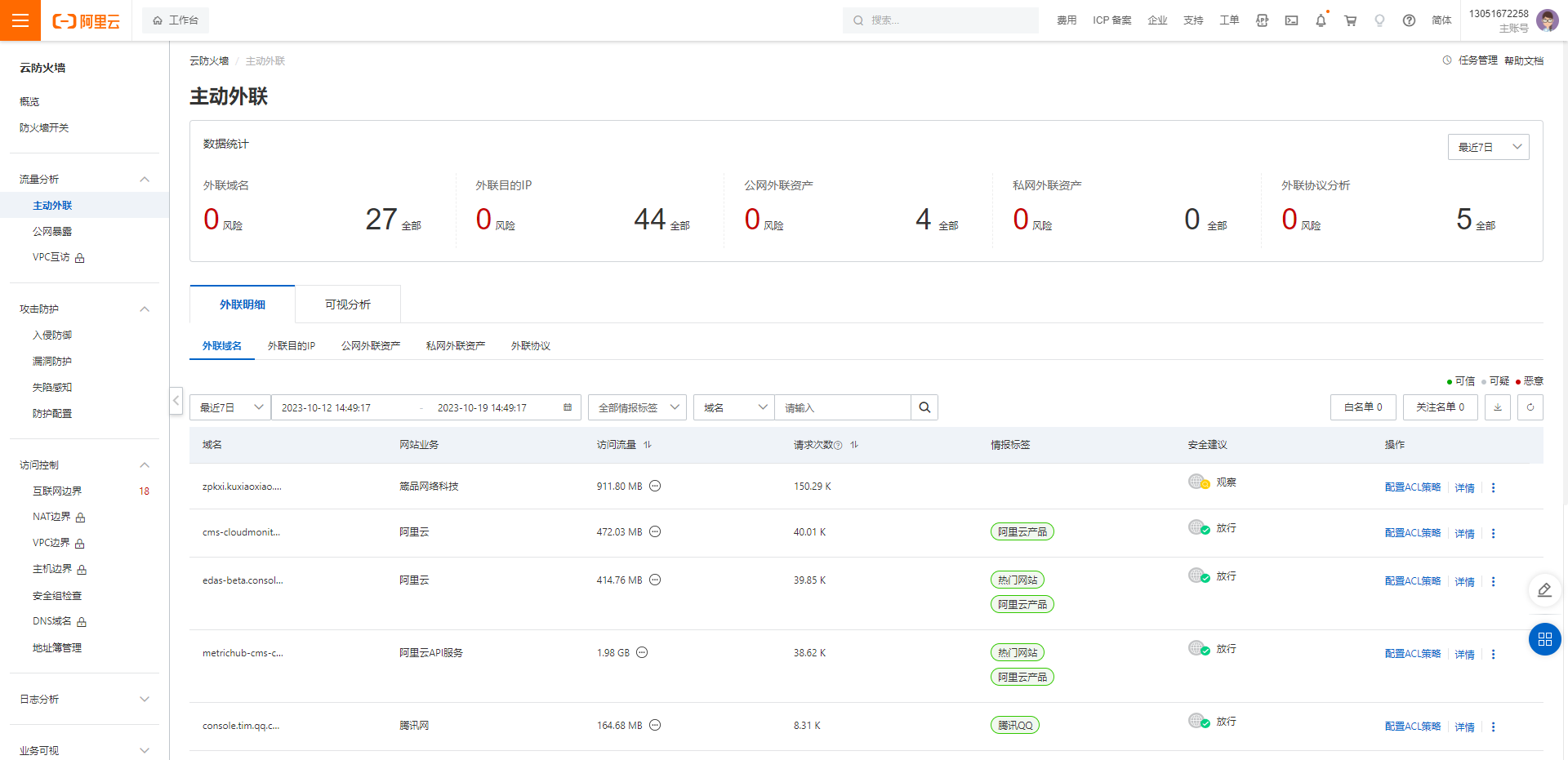
Task: Click the search magnifier button
Action: [924, 407]
